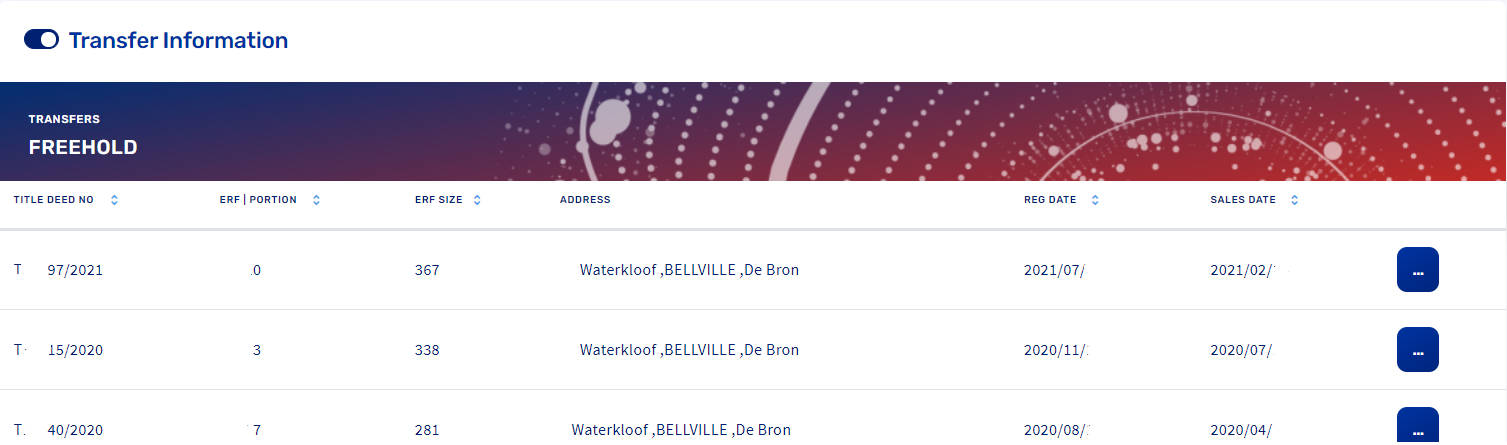Click the Sales Date column header
The image size is (1507, 445).
1243,200
